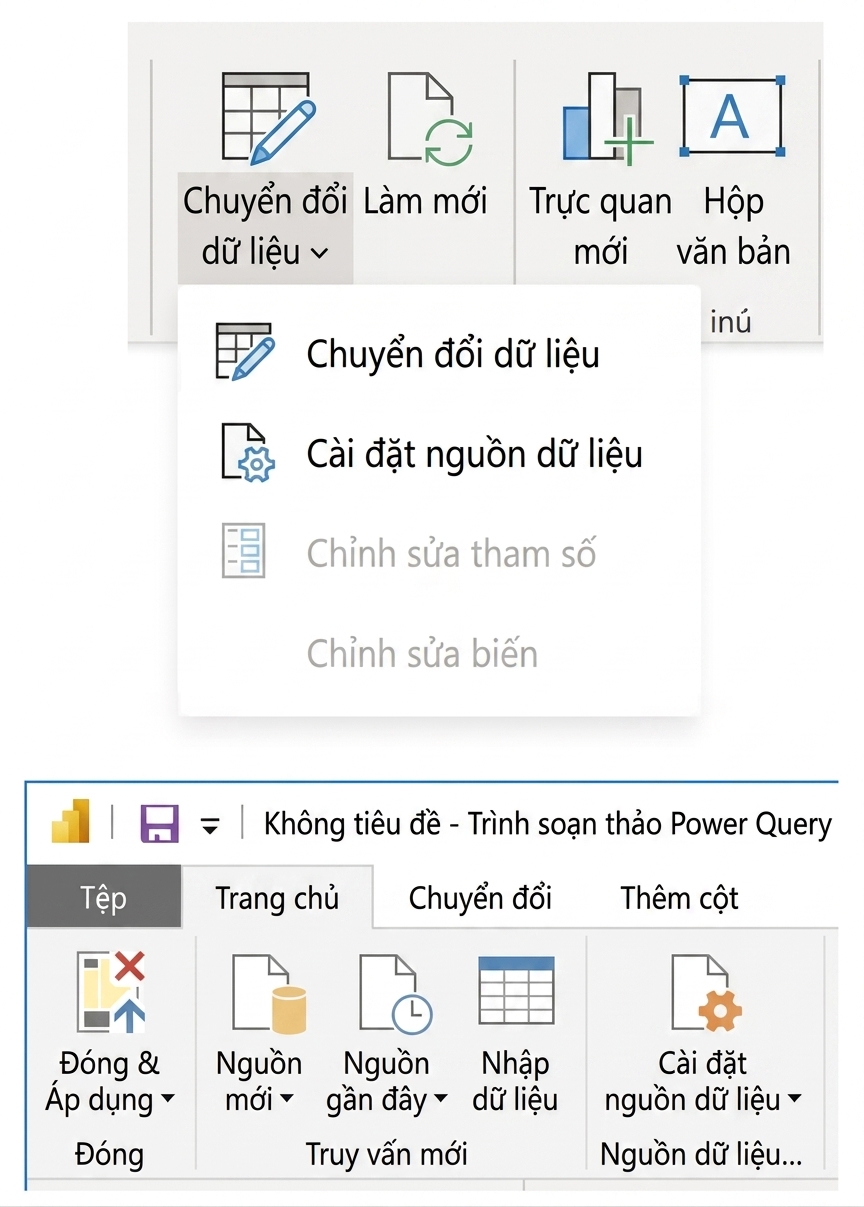The image size is (864, 1207).
Task: Click the Nhập dữ liệu table icon
Action: (x=516, y=990)
